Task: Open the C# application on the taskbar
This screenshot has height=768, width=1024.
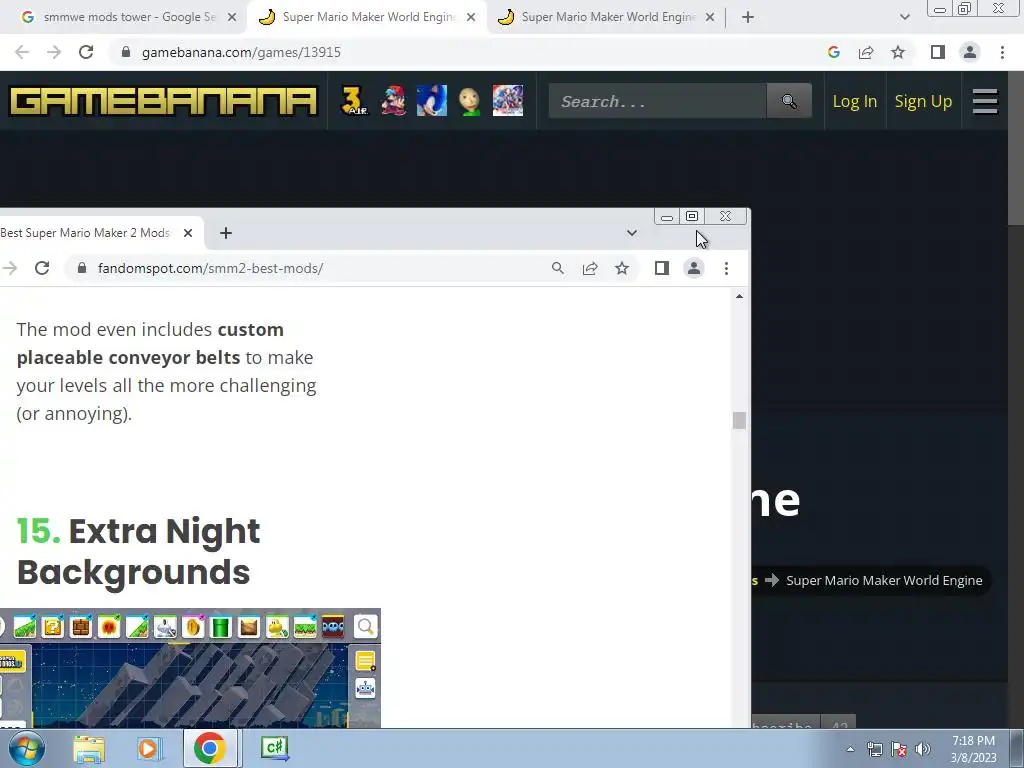Action: (x=274, y=748)
